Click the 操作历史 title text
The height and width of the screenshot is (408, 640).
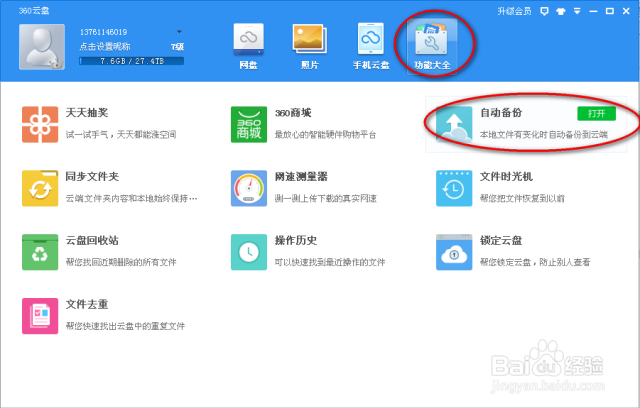(296, 240)
